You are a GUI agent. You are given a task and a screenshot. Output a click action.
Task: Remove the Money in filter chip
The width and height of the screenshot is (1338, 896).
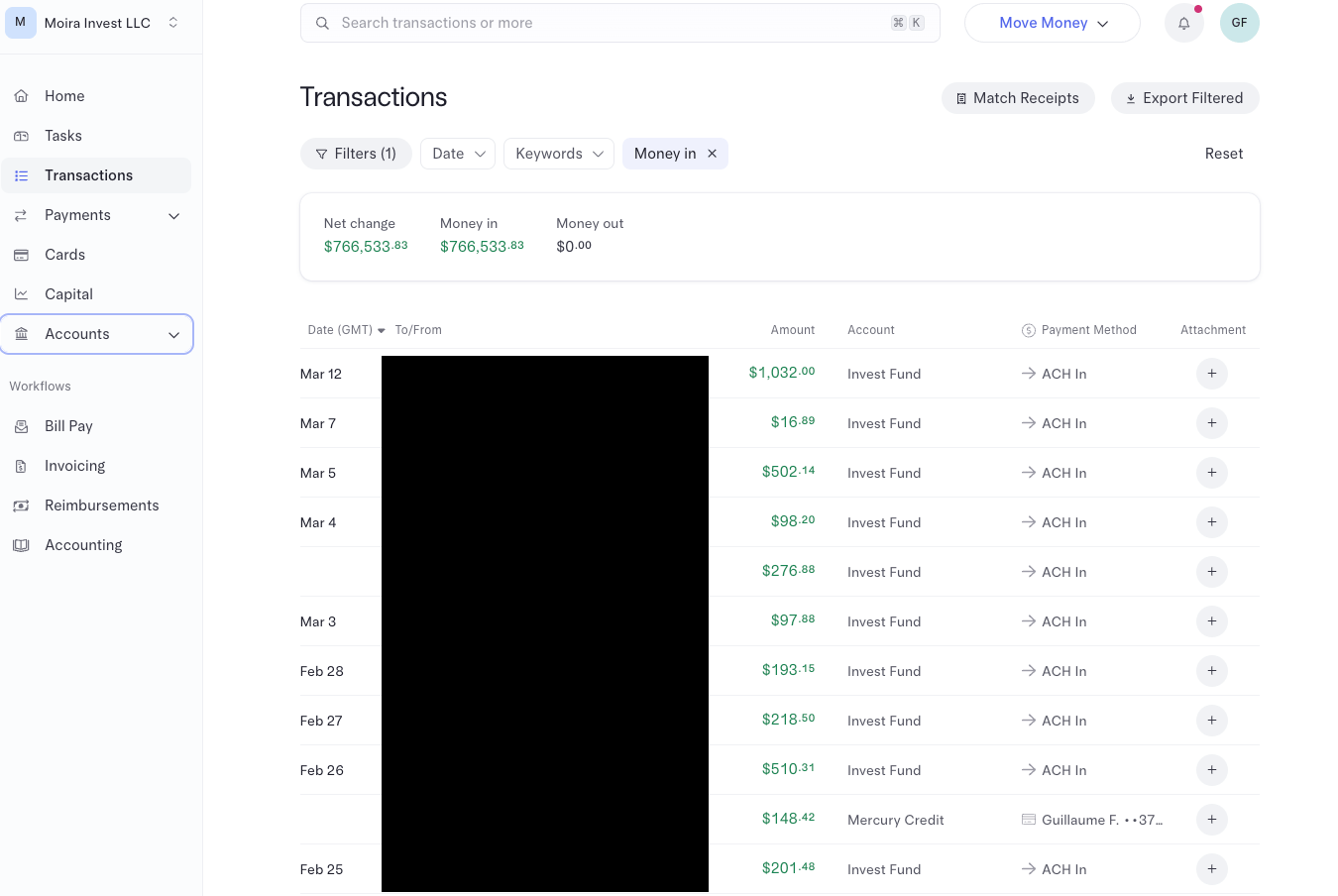coord(712,154)
